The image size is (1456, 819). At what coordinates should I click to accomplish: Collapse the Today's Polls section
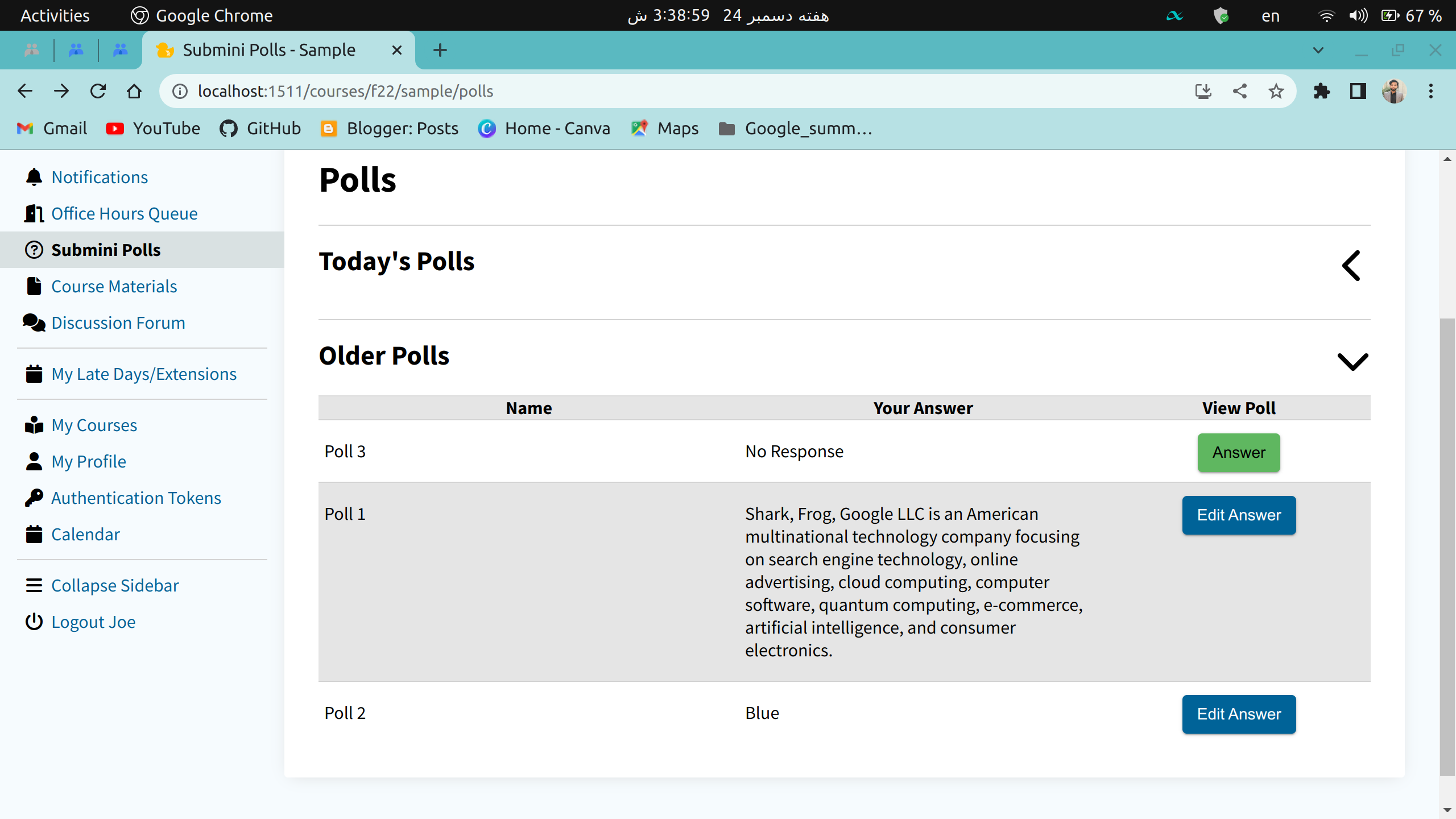[x=1351, y=265]
